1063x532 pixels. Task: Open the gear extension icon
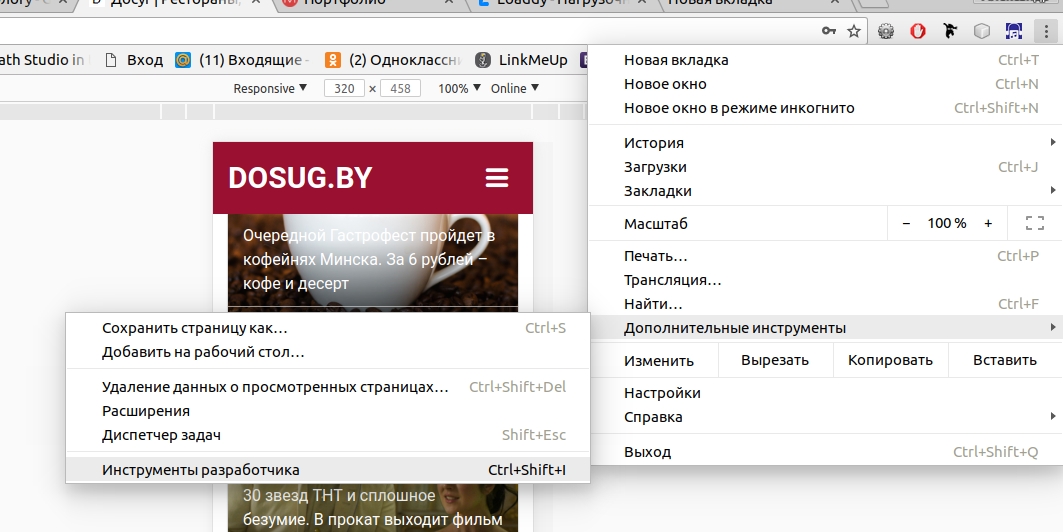886,31
